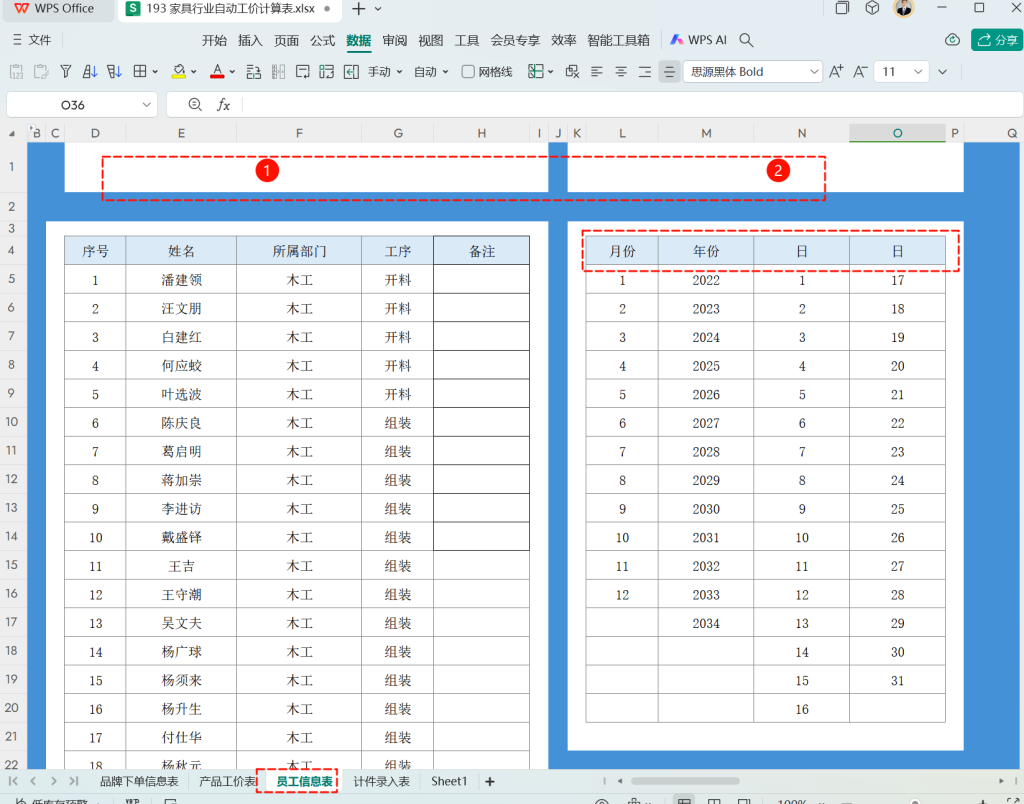Align text center

click(621, 72)
